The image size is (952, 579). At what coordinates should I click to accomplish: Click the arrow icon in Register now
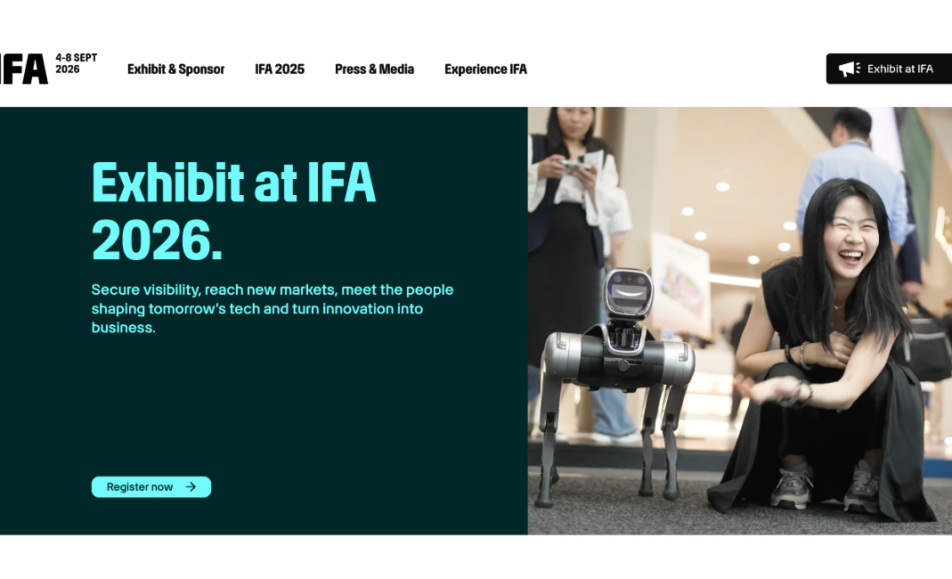191,487
